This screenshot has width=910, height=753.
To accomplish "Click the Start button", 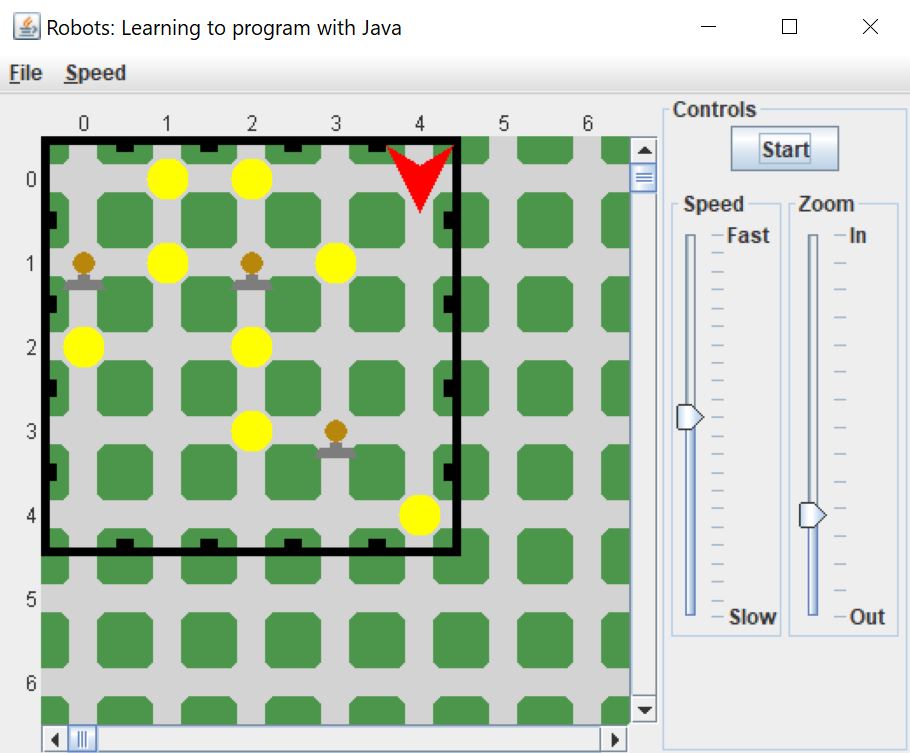I will click(x=785, y=149).
